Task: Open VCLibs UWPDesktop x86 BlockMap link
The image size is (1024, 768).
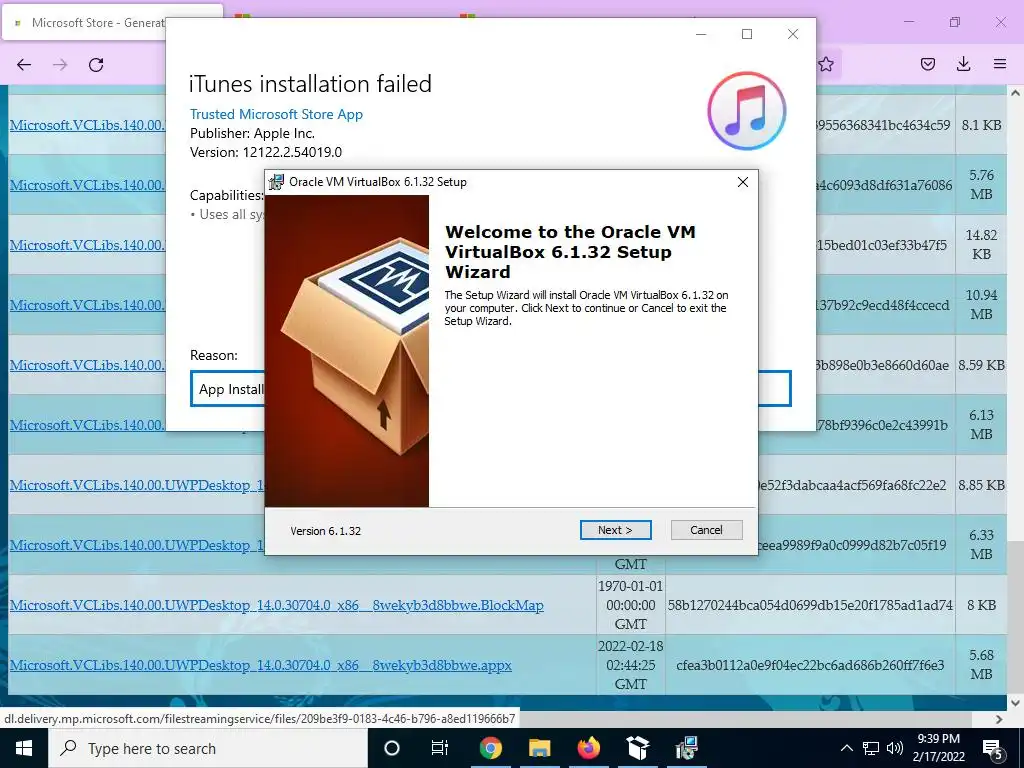Action: (276, 605)
